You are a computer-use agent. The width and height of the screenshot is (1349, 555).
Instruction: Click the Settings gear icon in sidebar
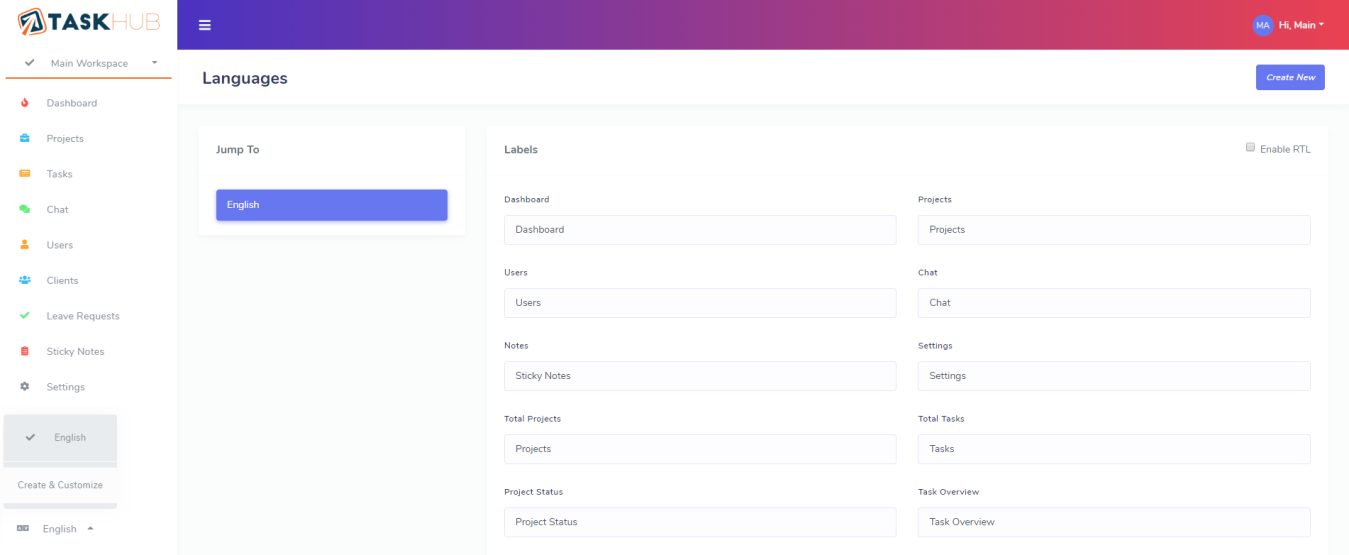coord(25,387)
